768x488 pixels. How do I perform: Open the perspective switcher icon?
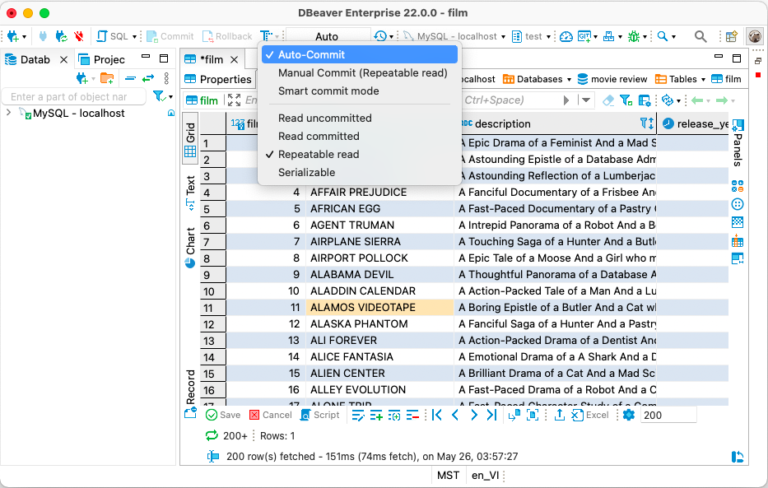click(731, 36)
